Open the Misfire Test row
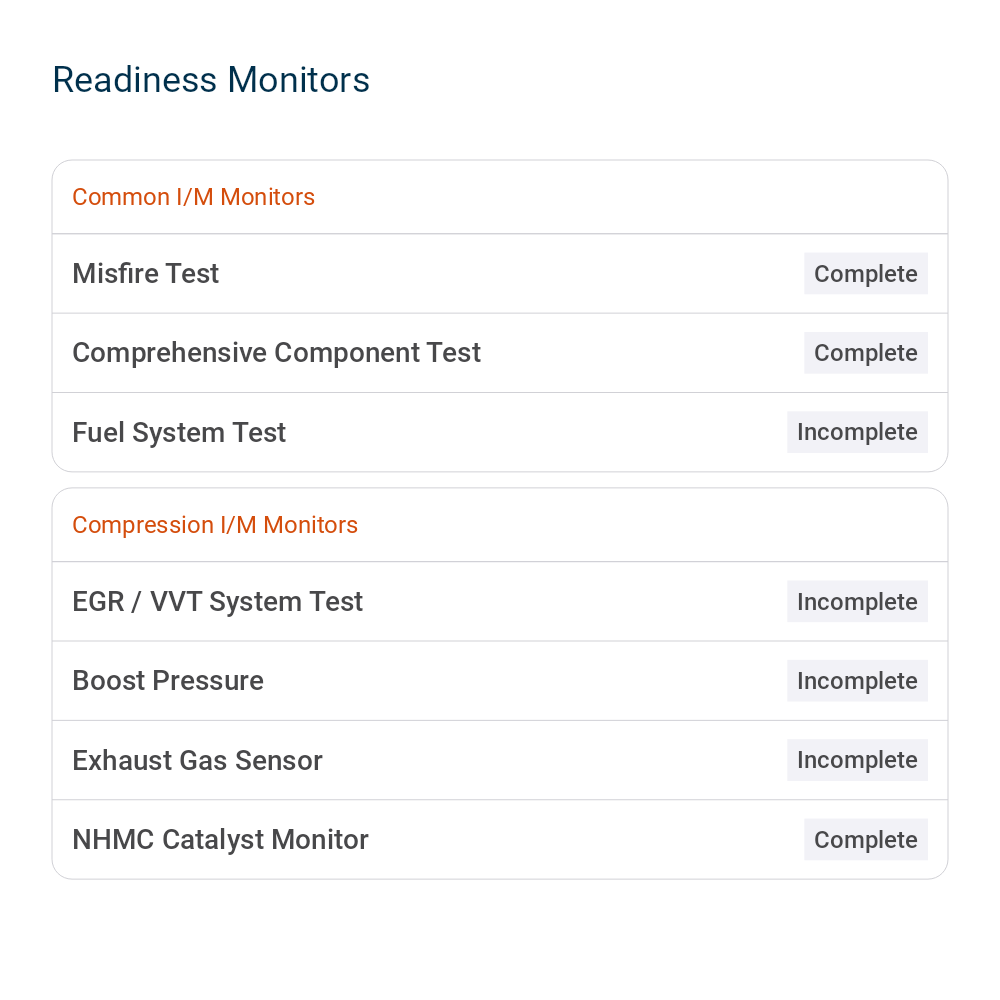 [500, 274]
